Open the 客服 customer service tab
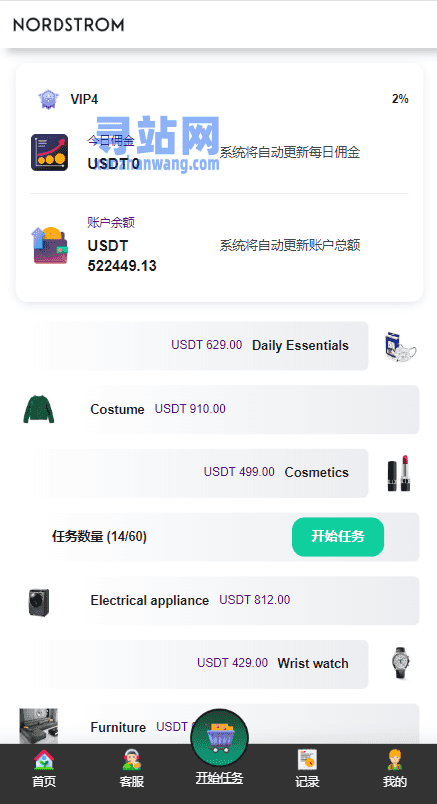 pyautogui.click(x=132, y=769)
